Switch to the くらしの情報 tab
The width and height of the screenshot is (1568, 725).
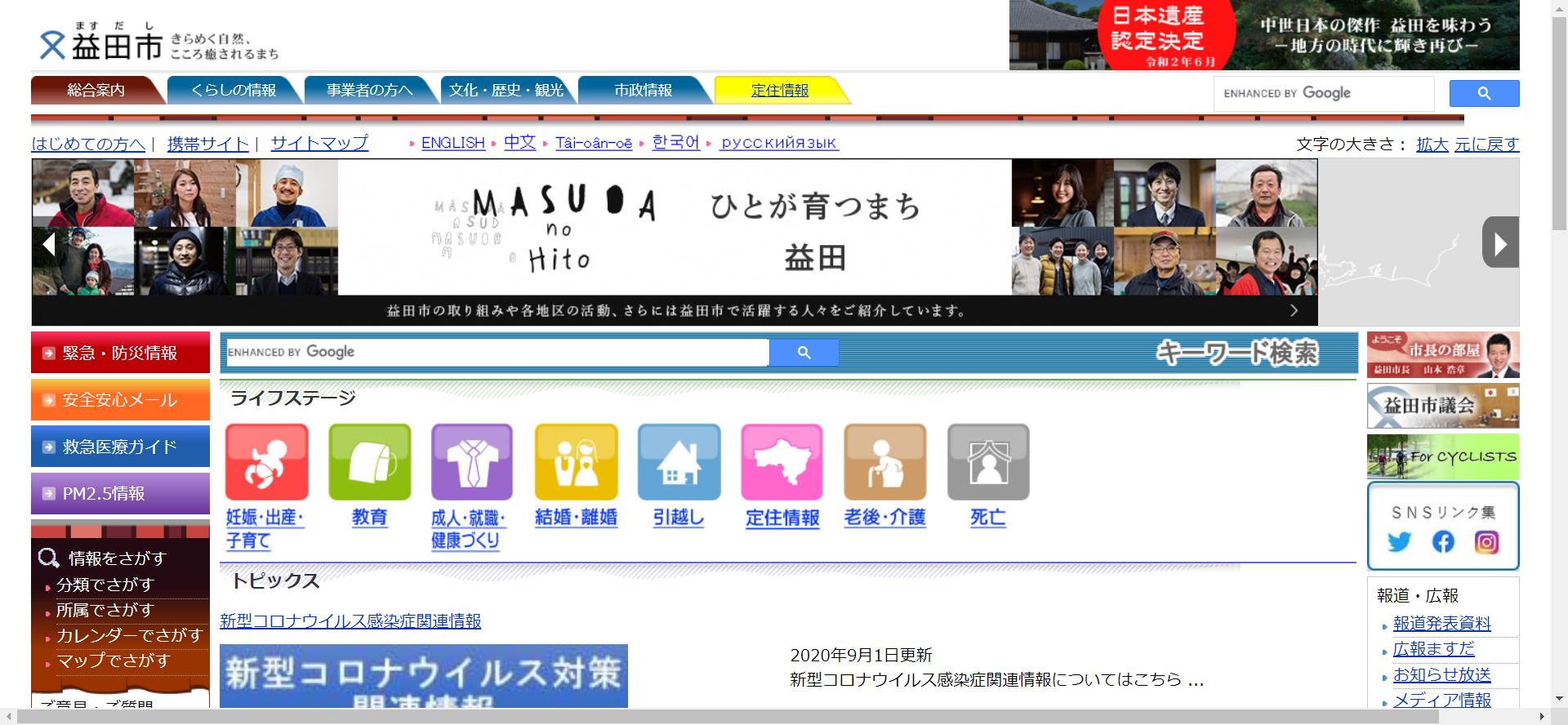coord(234,90)
